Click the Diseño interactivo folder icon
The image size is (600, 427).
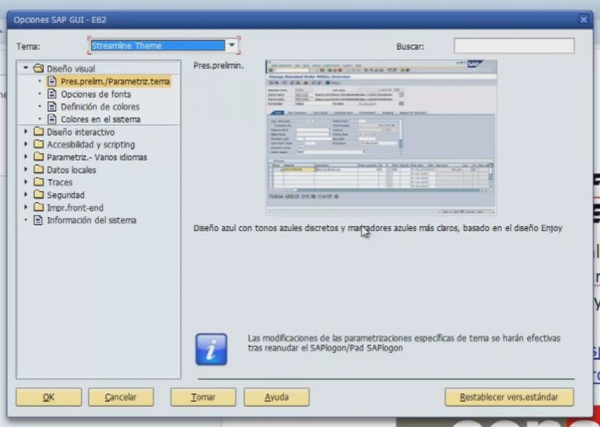click(38, 132)
